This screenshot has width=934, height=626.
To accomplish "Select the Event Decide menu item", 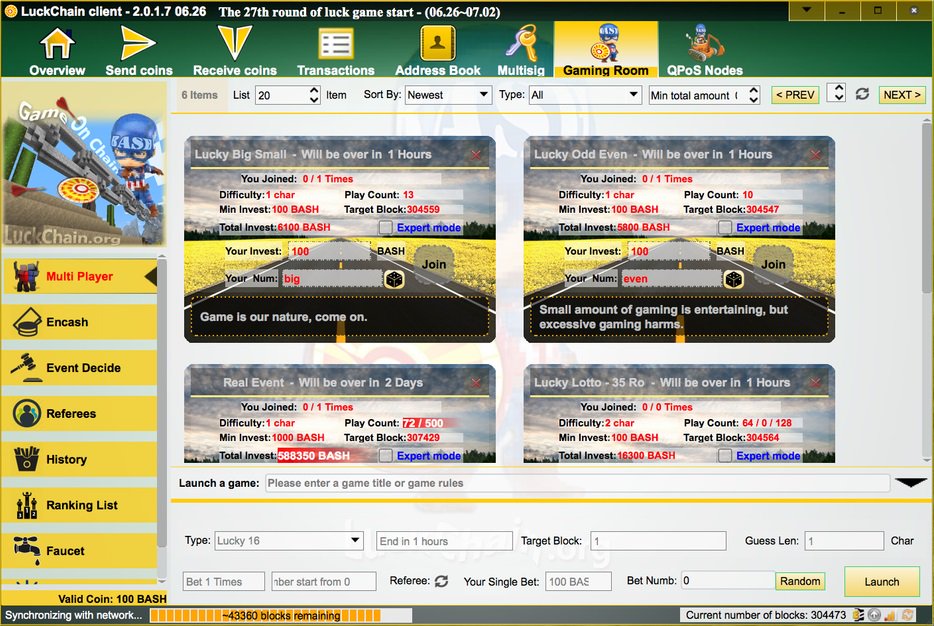I will pyautogui.click(x=79, y=368).
